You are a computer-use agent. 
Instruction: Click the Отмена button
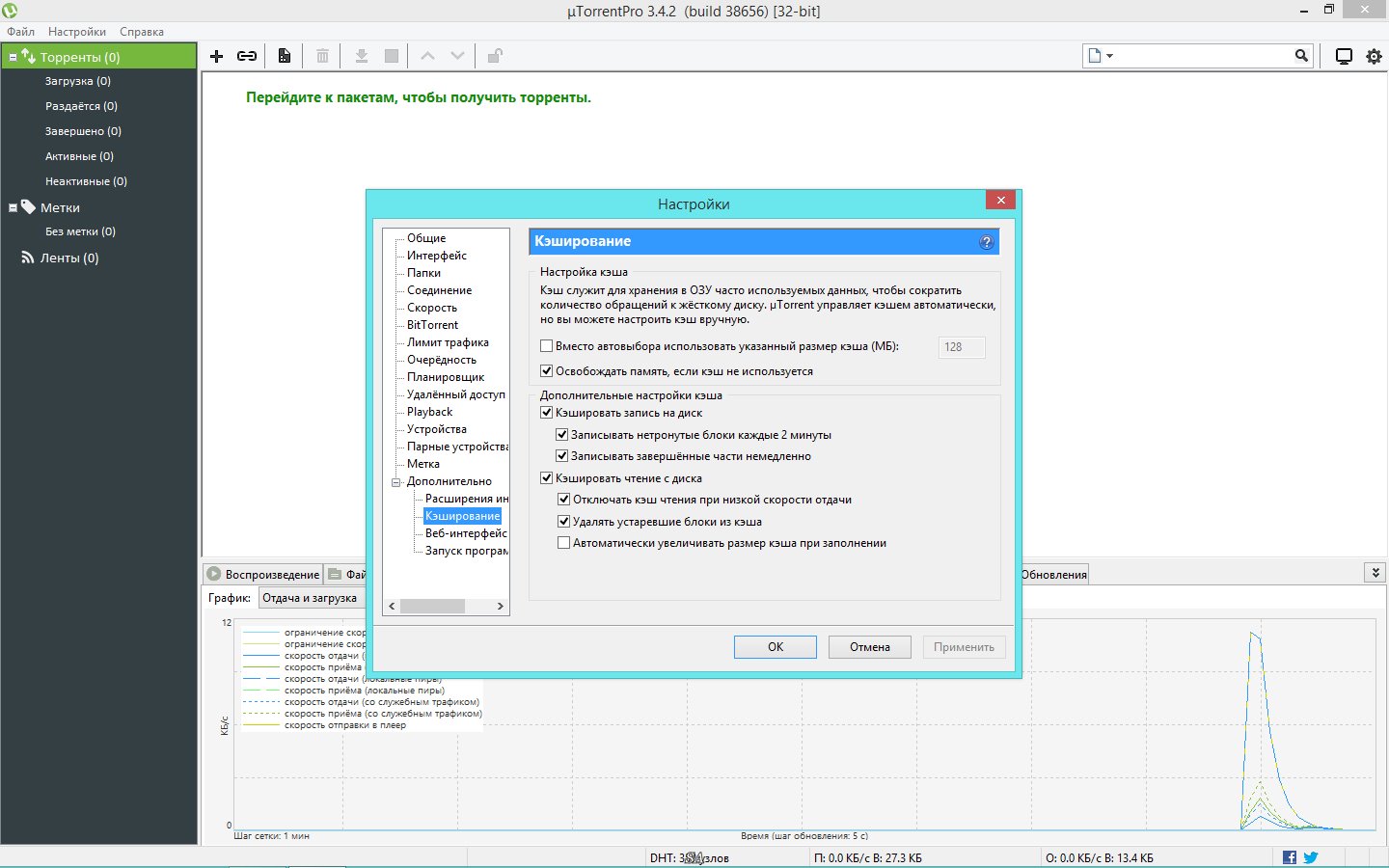(870, 647)
